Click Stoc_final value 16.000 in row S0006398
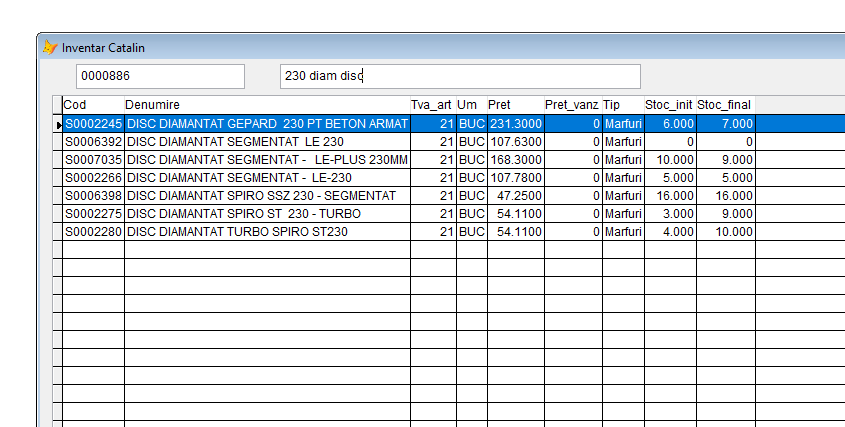The height and width of the screenshot is (427, 845). [726, 196]
